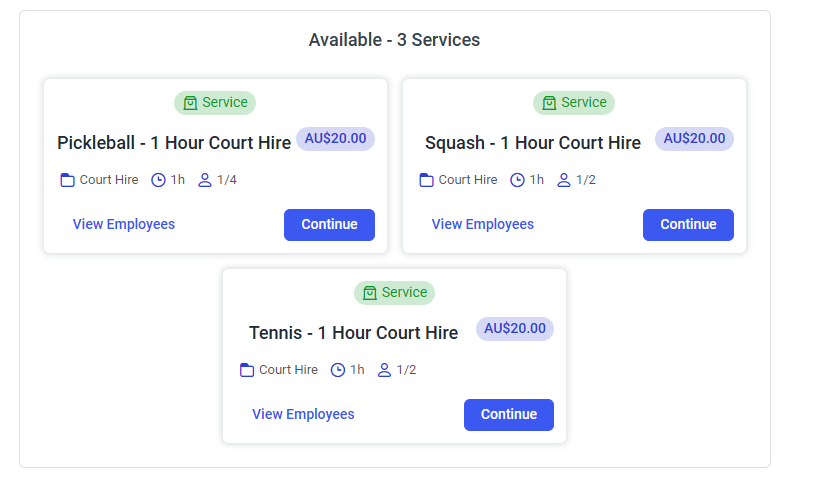Click the folder icon on Tennis card

247,370
